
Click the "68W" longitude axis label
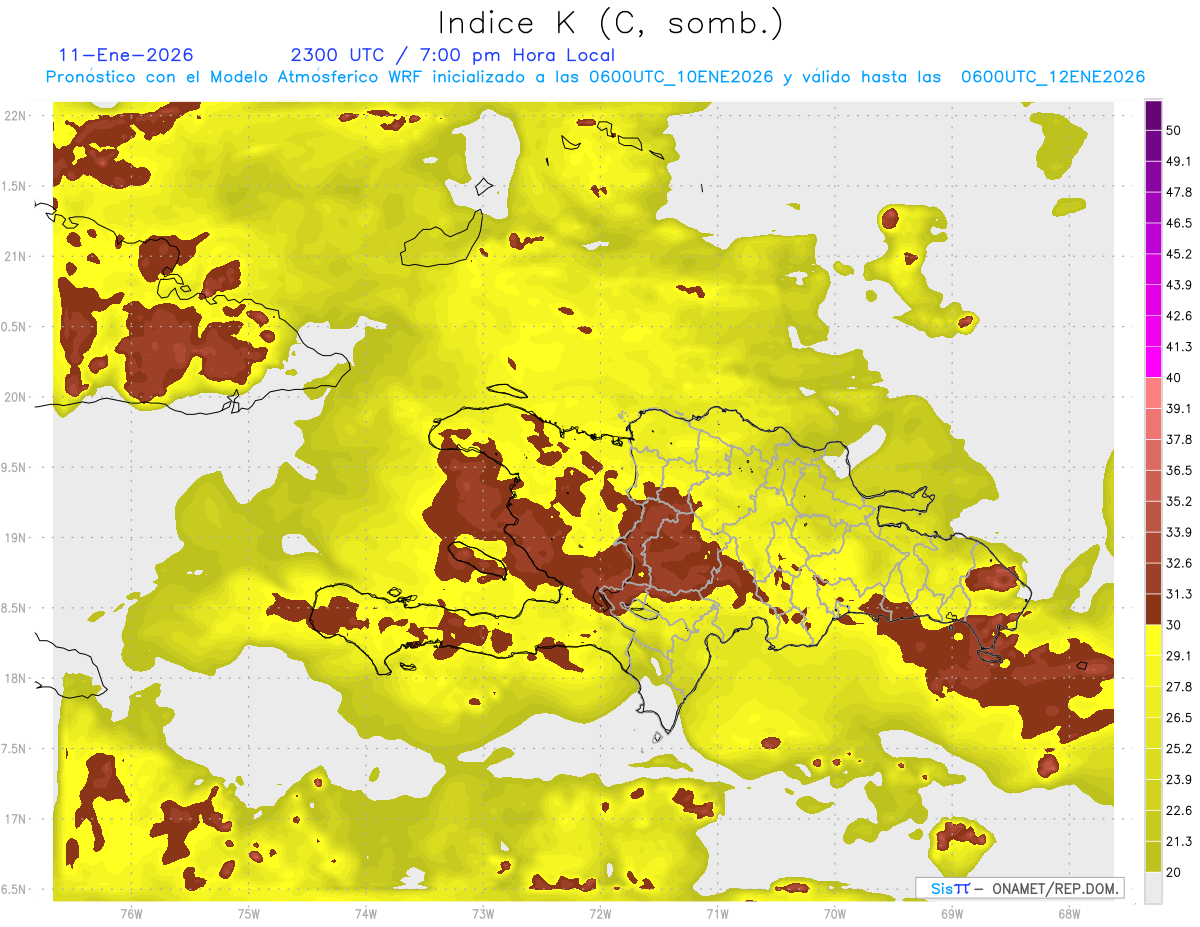1068,915
